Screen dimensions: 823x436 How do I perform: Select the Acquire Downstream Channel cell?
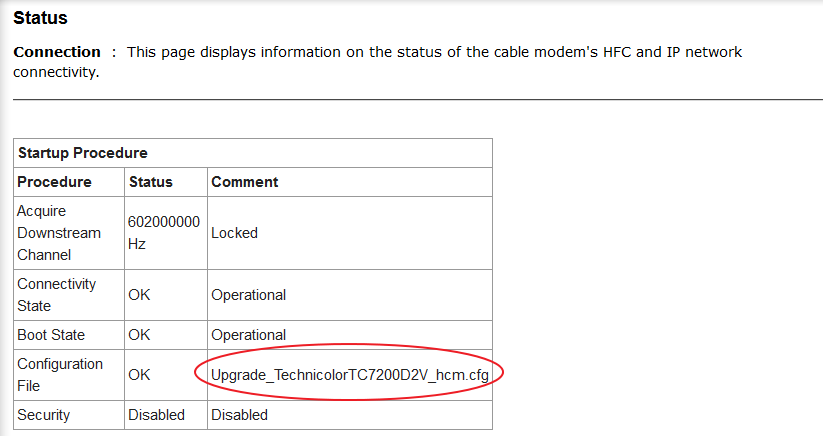pyautogui.click(x=59, y=233)
